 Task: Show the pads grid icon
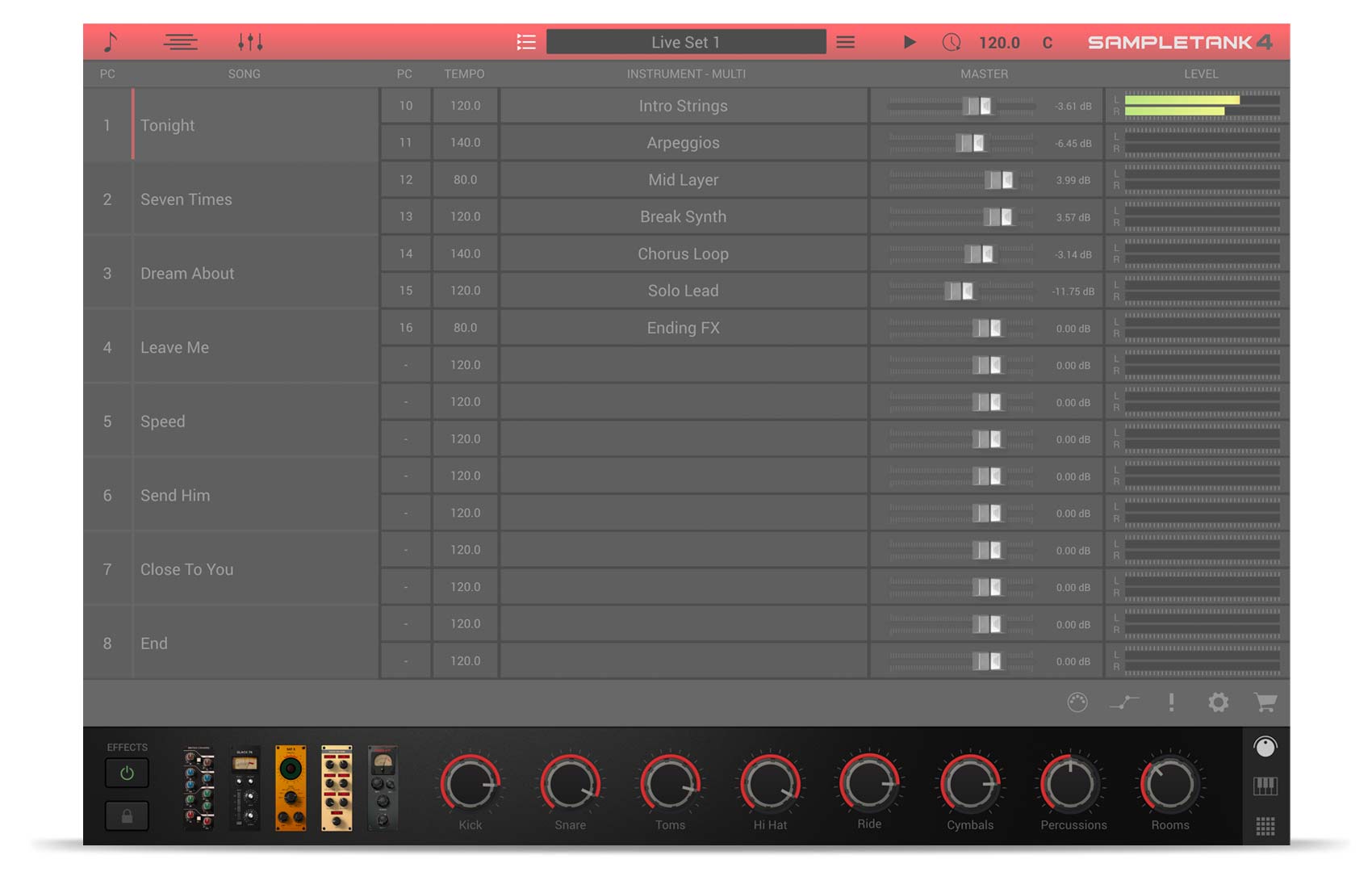point(1265,826)
